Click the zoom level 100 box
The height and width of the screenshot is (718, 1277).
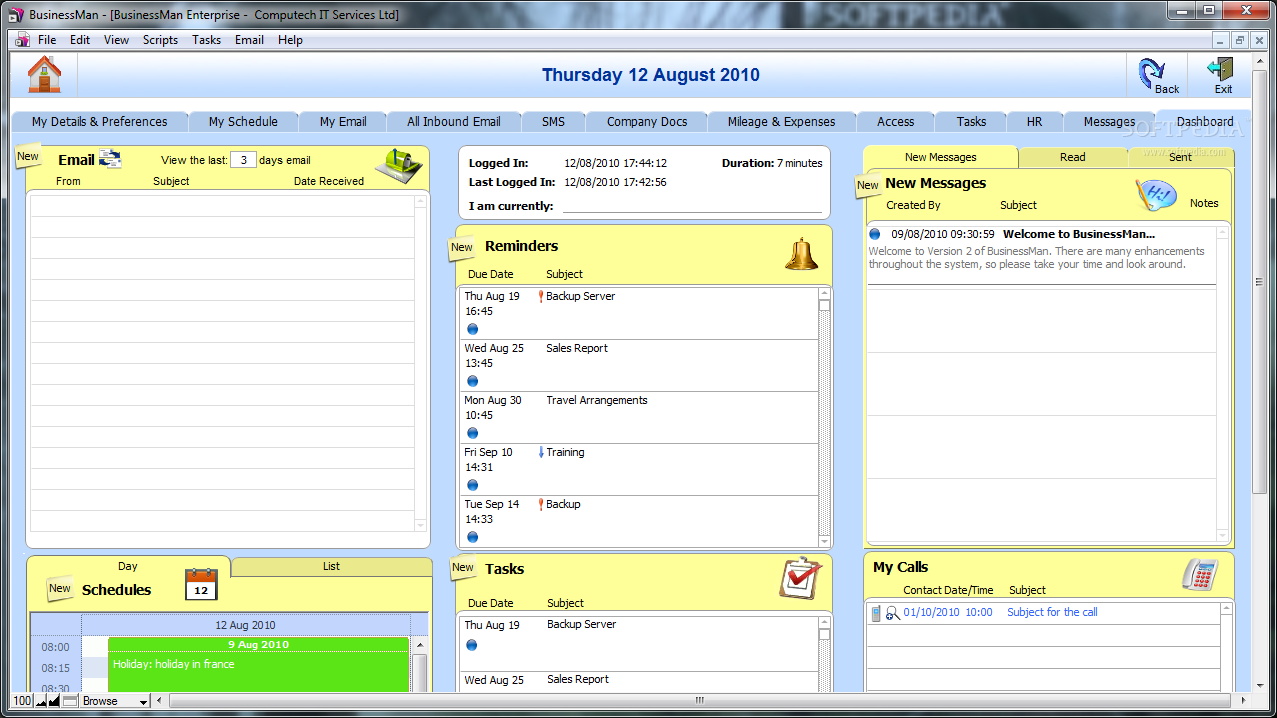[22, 701]
